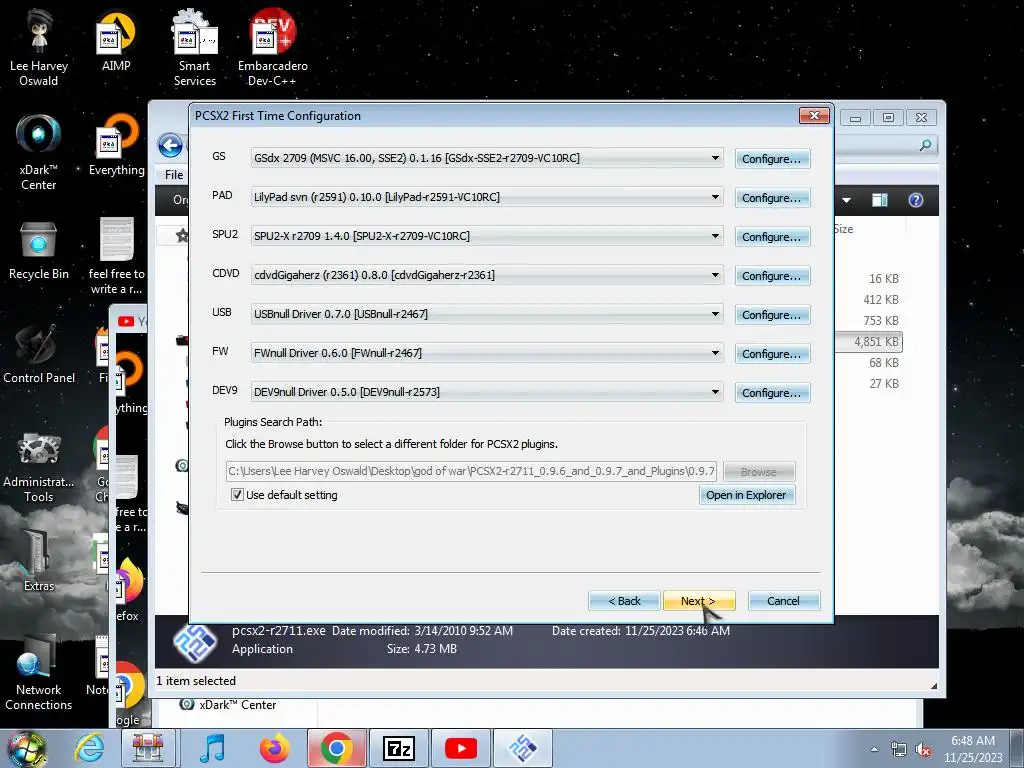Open Lee Harvey Oswald desktop icon
This screenshot has height=768, width=1024.
pos(39,49)
